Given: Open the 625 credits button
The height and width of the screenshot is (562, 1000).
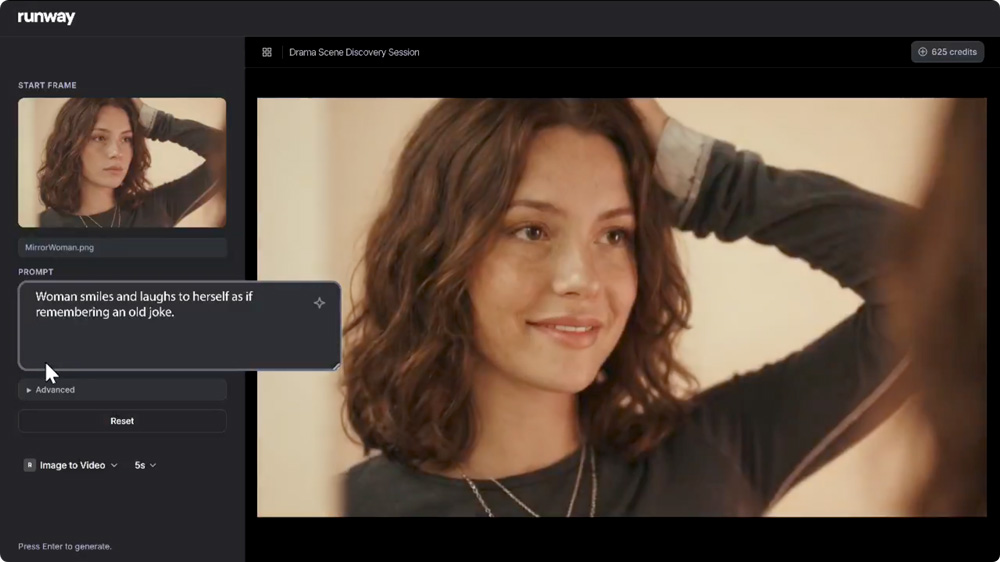Looking at the screenshot, I should pos(947,52).
